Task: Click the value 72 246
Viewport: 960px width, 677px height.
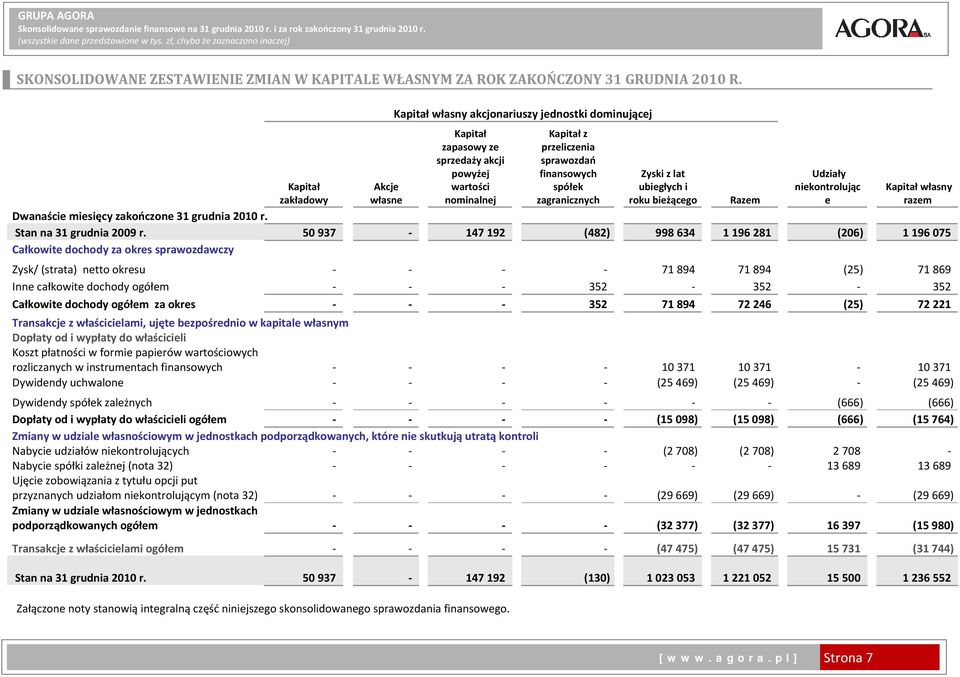Action: [x=754, y=304]
